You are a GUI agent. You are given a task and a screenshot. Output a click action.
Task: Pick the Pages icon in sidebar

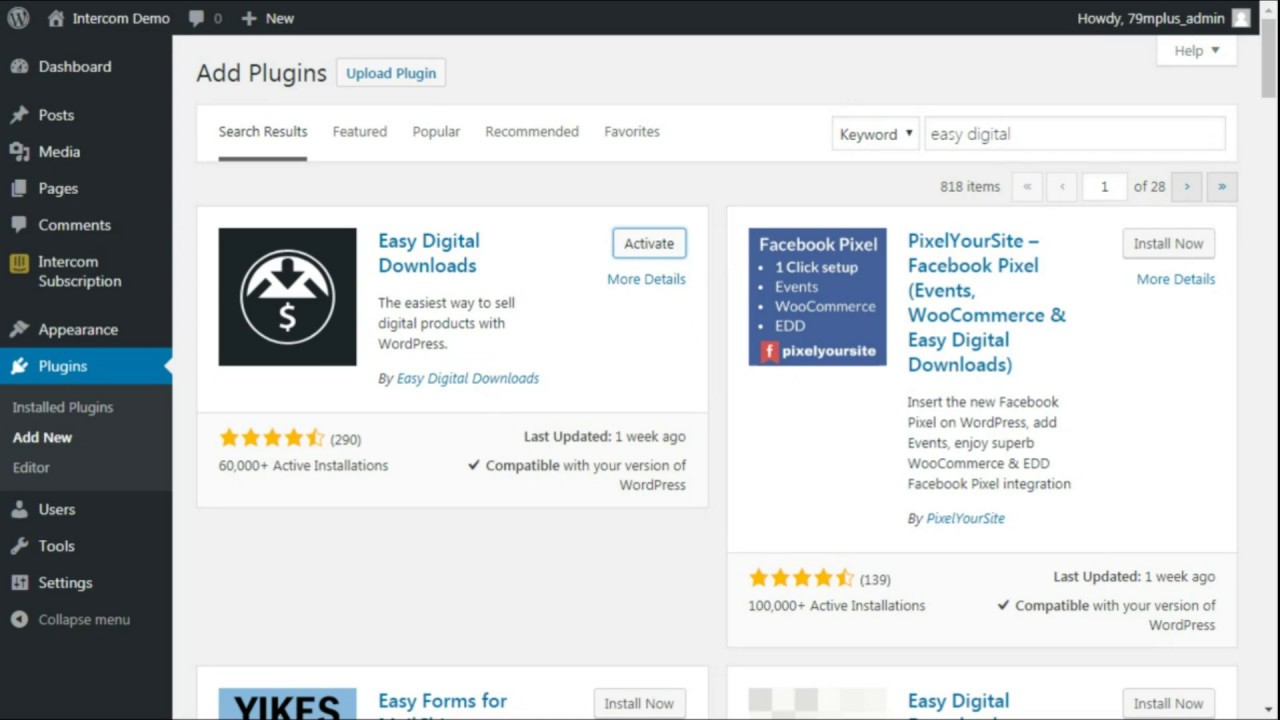(x=19, y=188)
